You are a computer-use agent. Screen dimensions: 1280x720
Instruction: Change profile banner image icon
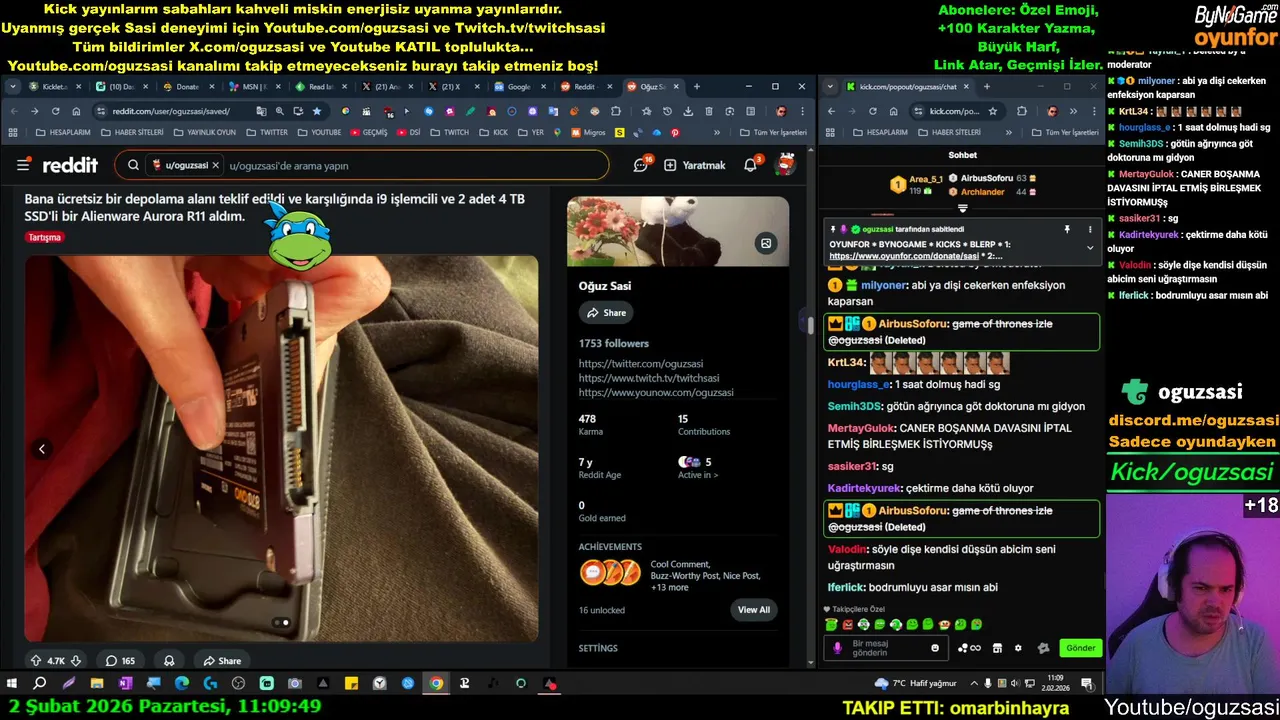[x=766, y=243]
